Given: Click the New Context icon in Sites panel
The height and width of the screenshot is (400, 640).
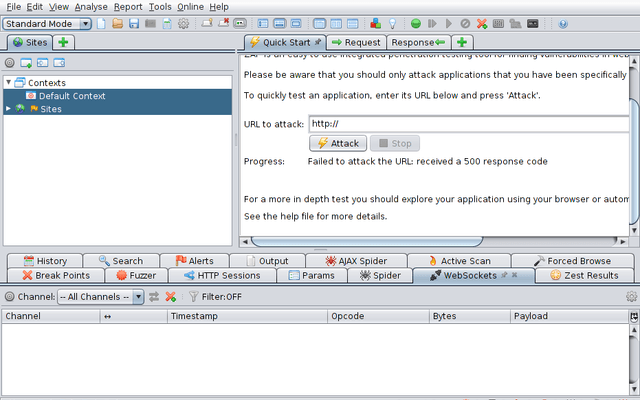Looking at the screenshot, I should (x=26, y=63).
